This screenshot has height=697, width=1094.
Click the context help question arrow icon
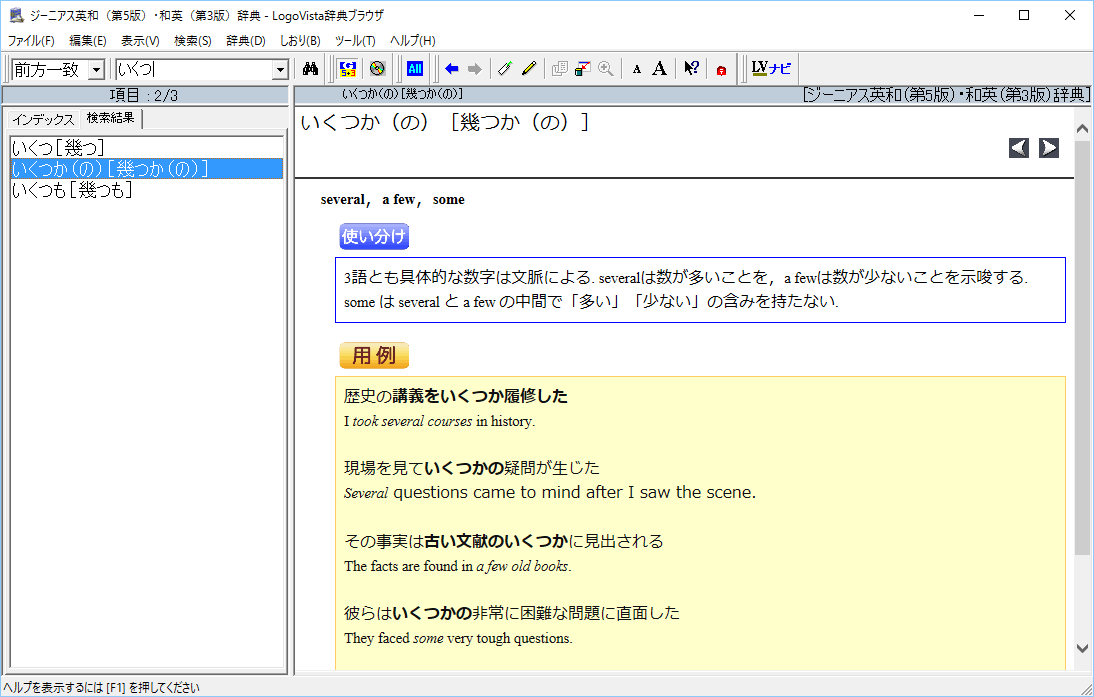pyautogui.click(x=691, y=69)
